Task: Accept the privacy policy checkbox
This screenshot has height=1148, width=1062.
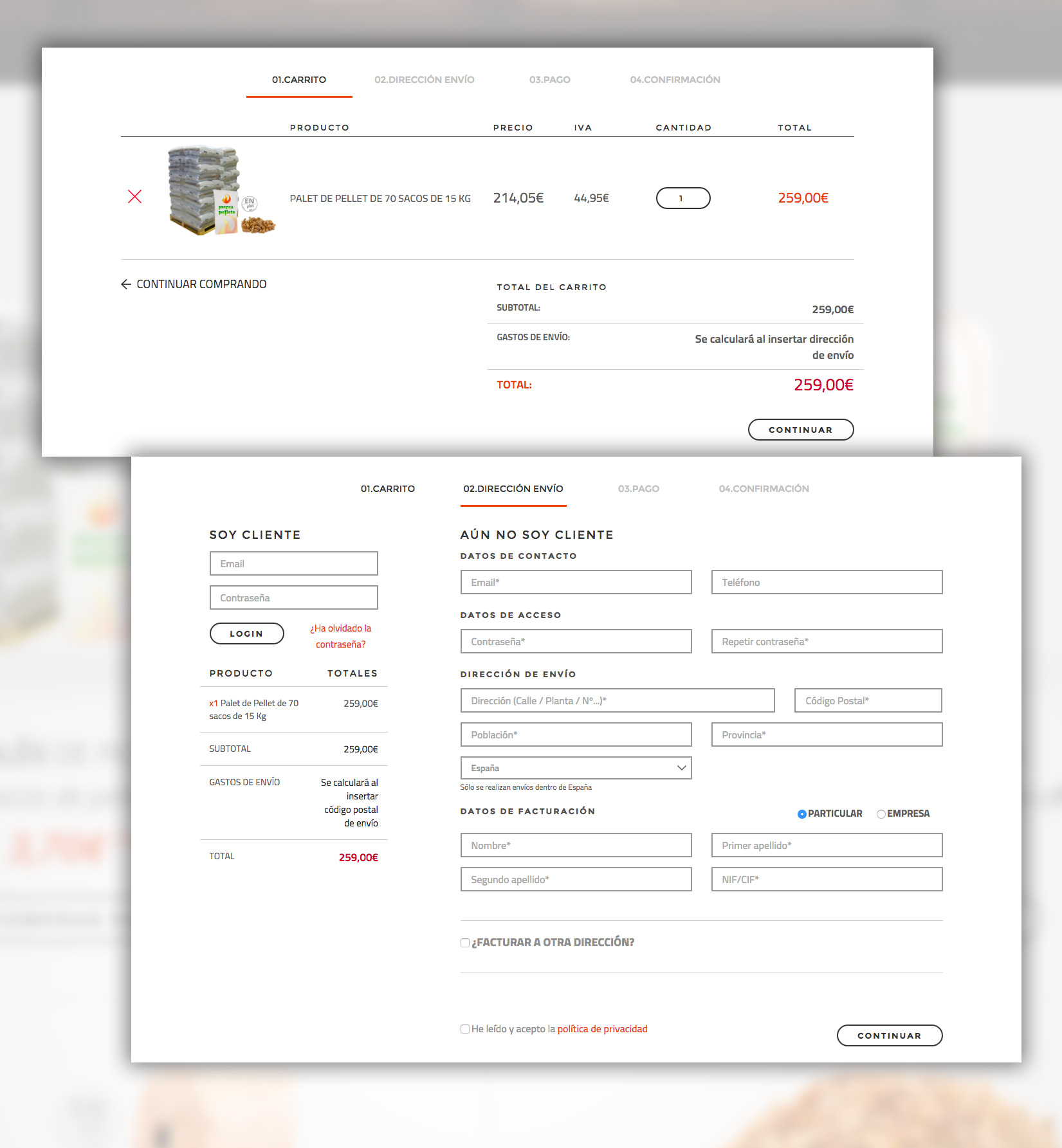Action: tap(465, 1029)
